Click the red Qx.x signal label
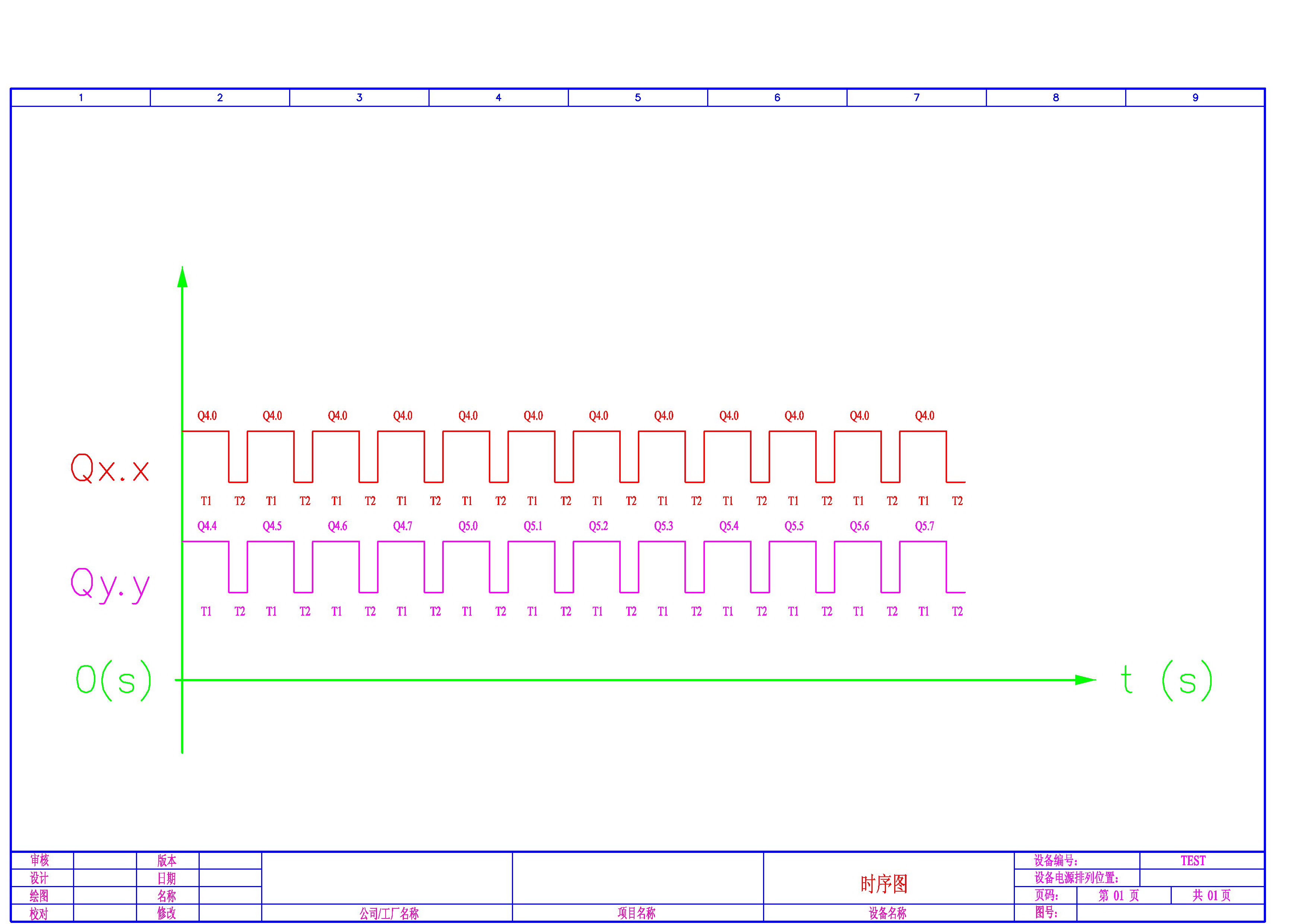This screenshot has width=1307, height=924. 110,468
